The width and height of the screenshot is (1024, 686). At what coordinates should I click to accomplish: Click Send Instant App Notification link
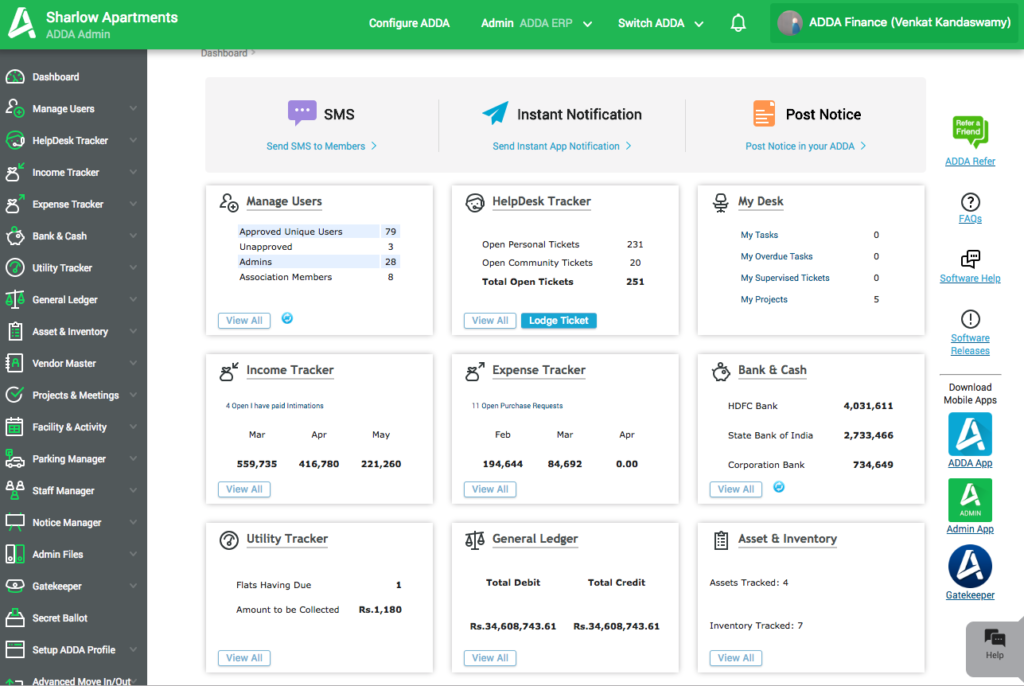coord(562,146)
